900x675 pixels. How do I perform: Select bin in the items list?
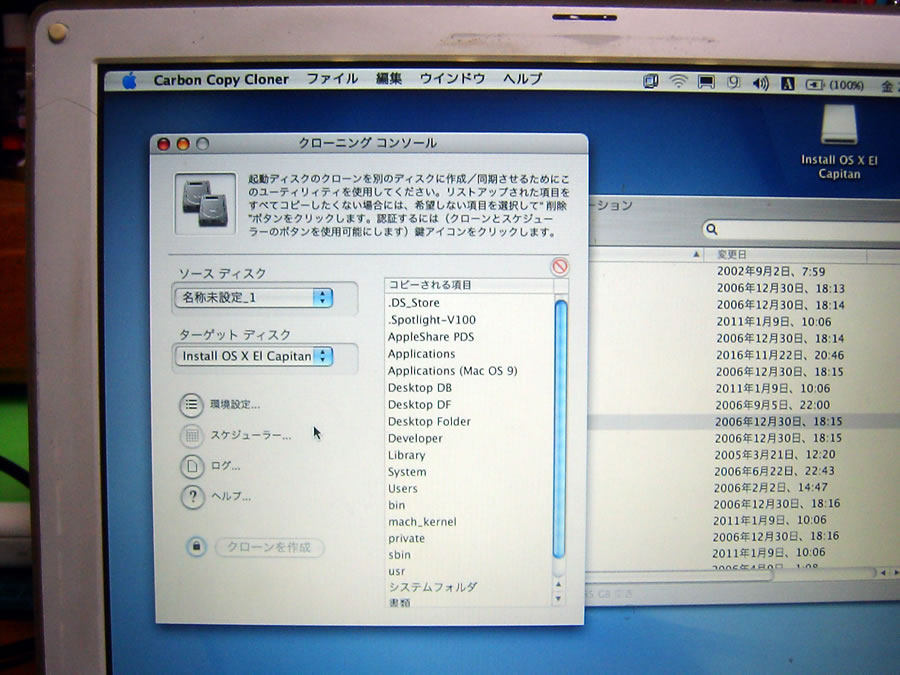(397, 505)
